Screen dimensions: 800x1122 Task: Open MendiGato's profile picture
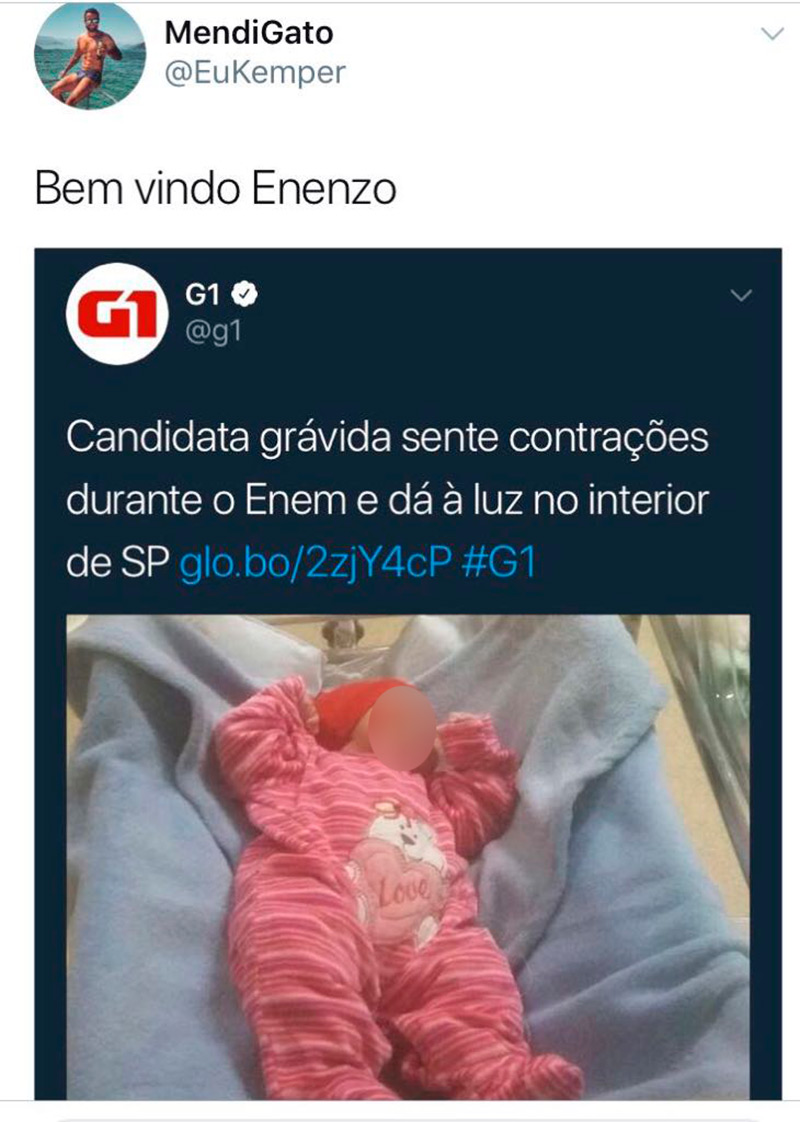pos(90,55)
